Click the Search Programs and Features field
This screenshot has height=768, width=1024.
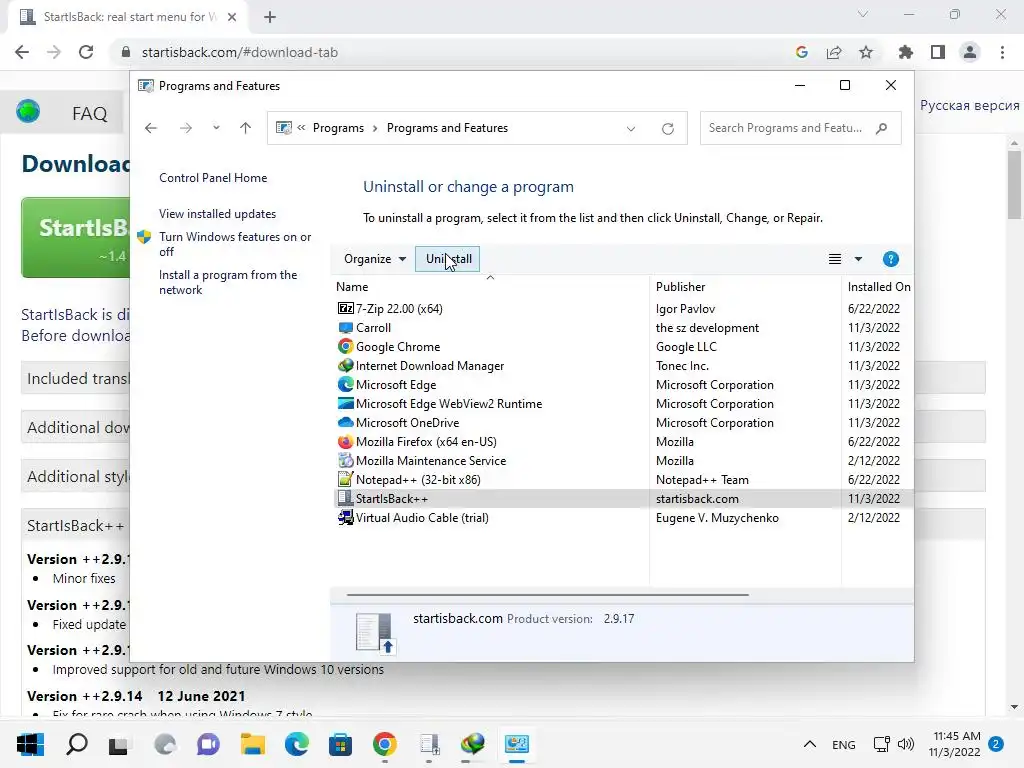click(800, 128)
